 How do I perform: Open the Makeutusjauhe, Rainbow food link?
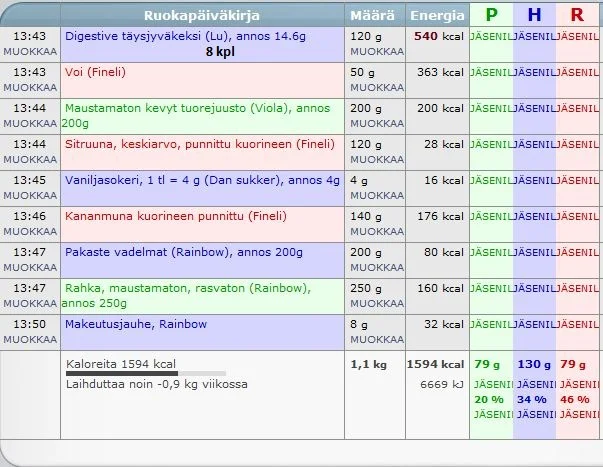coord(136,324)
